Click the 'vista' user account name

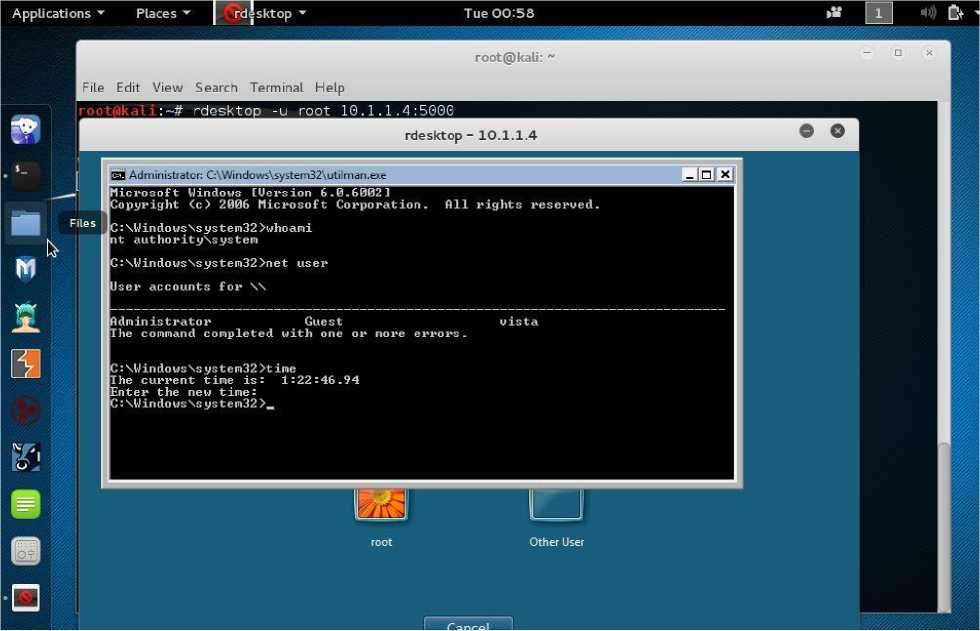[519, 322]
